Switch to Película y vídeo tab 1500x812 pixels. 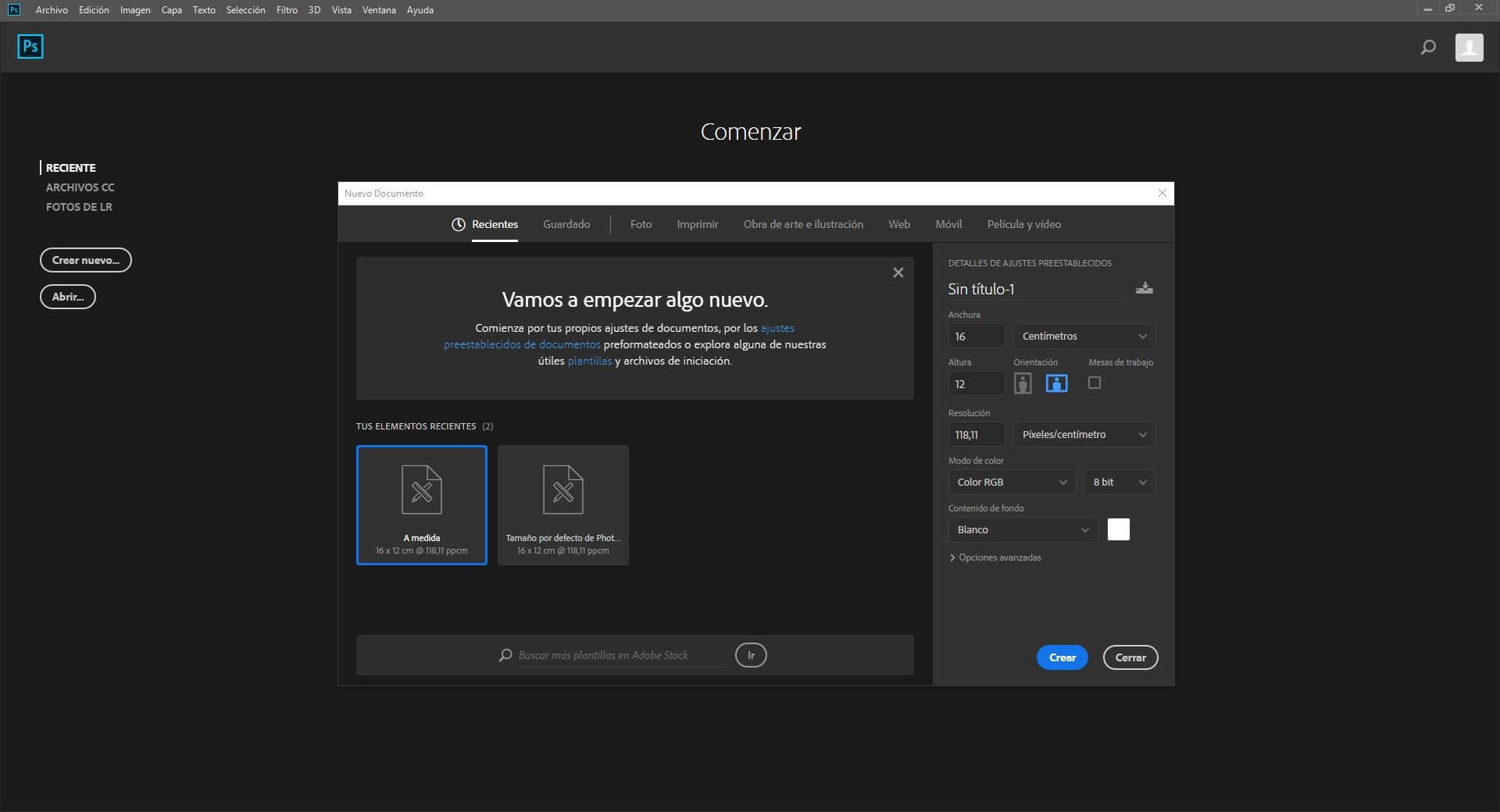(1024, 225)
